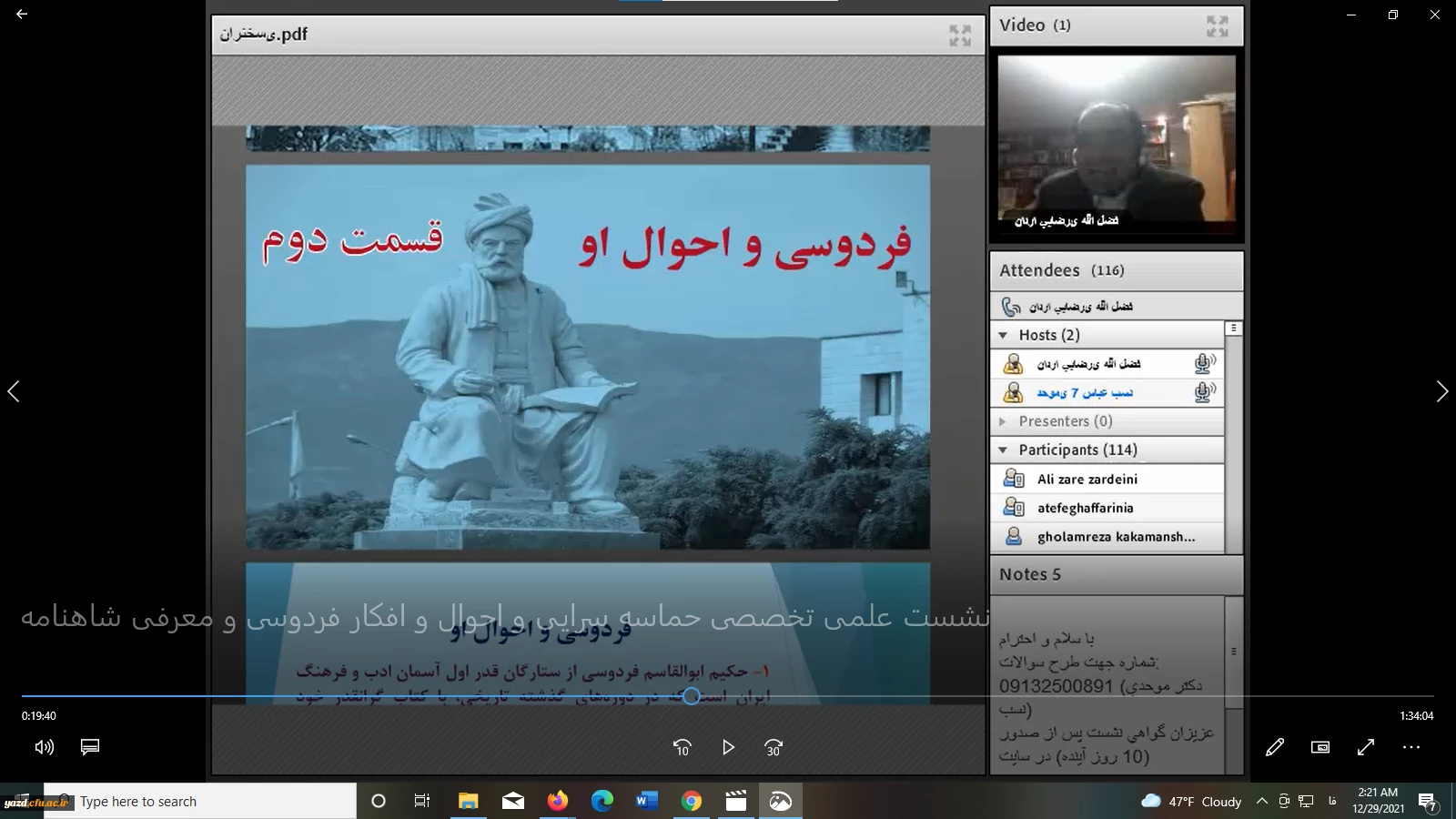Screen dimensions: 1456x819
Task: Click the video seek slider handle
Action: 692,696
